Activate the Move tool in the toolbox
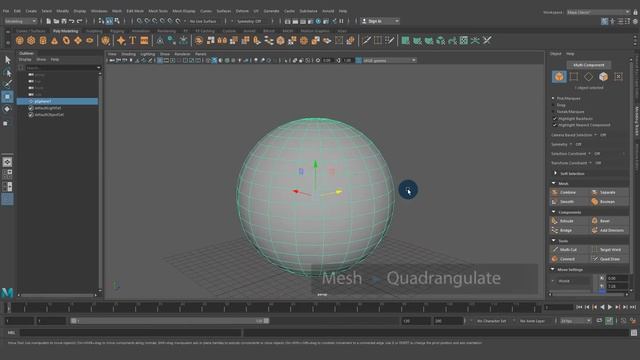The height and width of the screenshot is (360, 640). point(7,97)
